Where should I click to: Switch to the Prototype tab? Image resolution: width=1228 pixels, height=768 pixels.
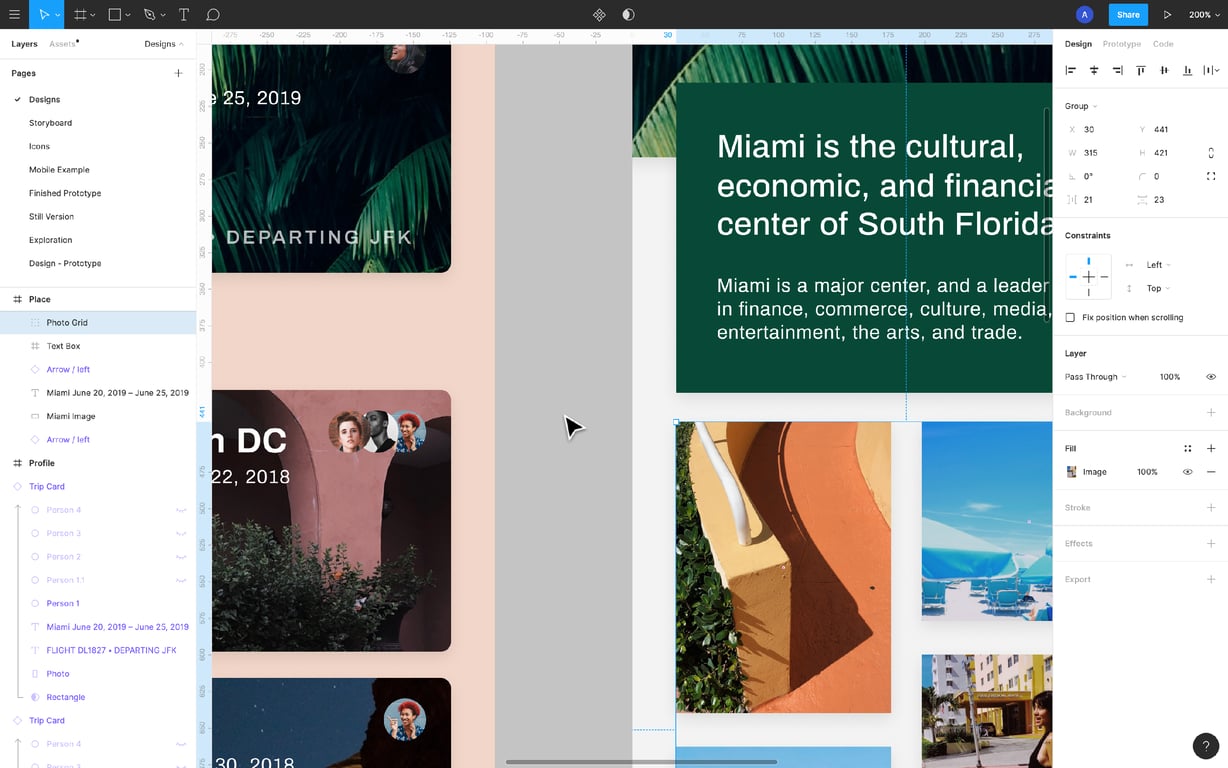click(1121, 44)
